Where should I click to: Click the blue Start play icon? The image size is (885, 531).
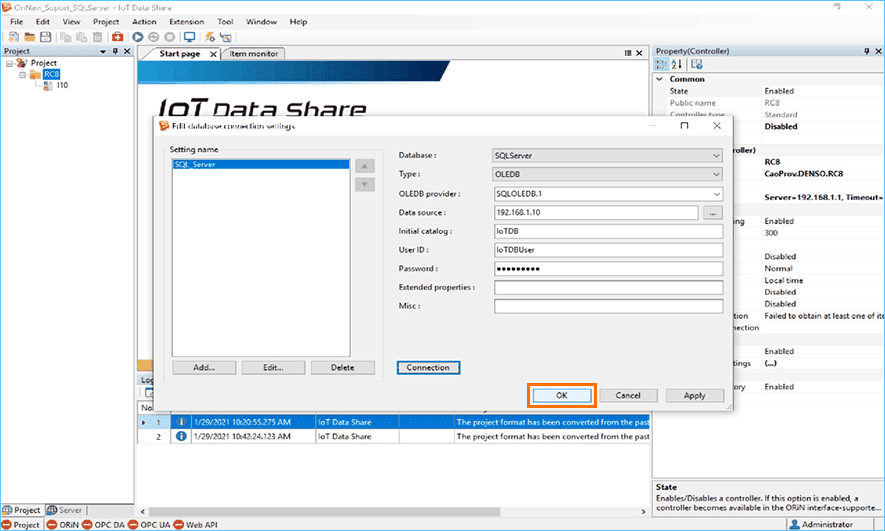tap(138, 37)
